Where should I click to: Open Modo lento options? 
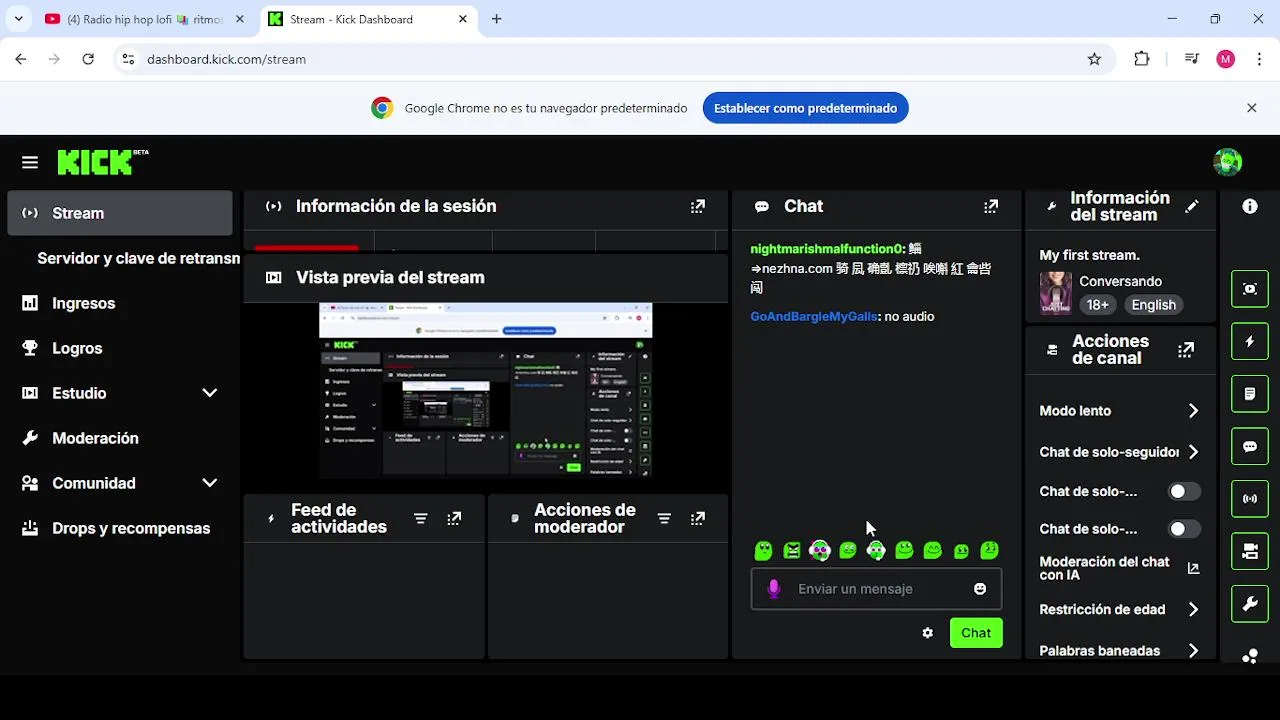(1119, 411)
